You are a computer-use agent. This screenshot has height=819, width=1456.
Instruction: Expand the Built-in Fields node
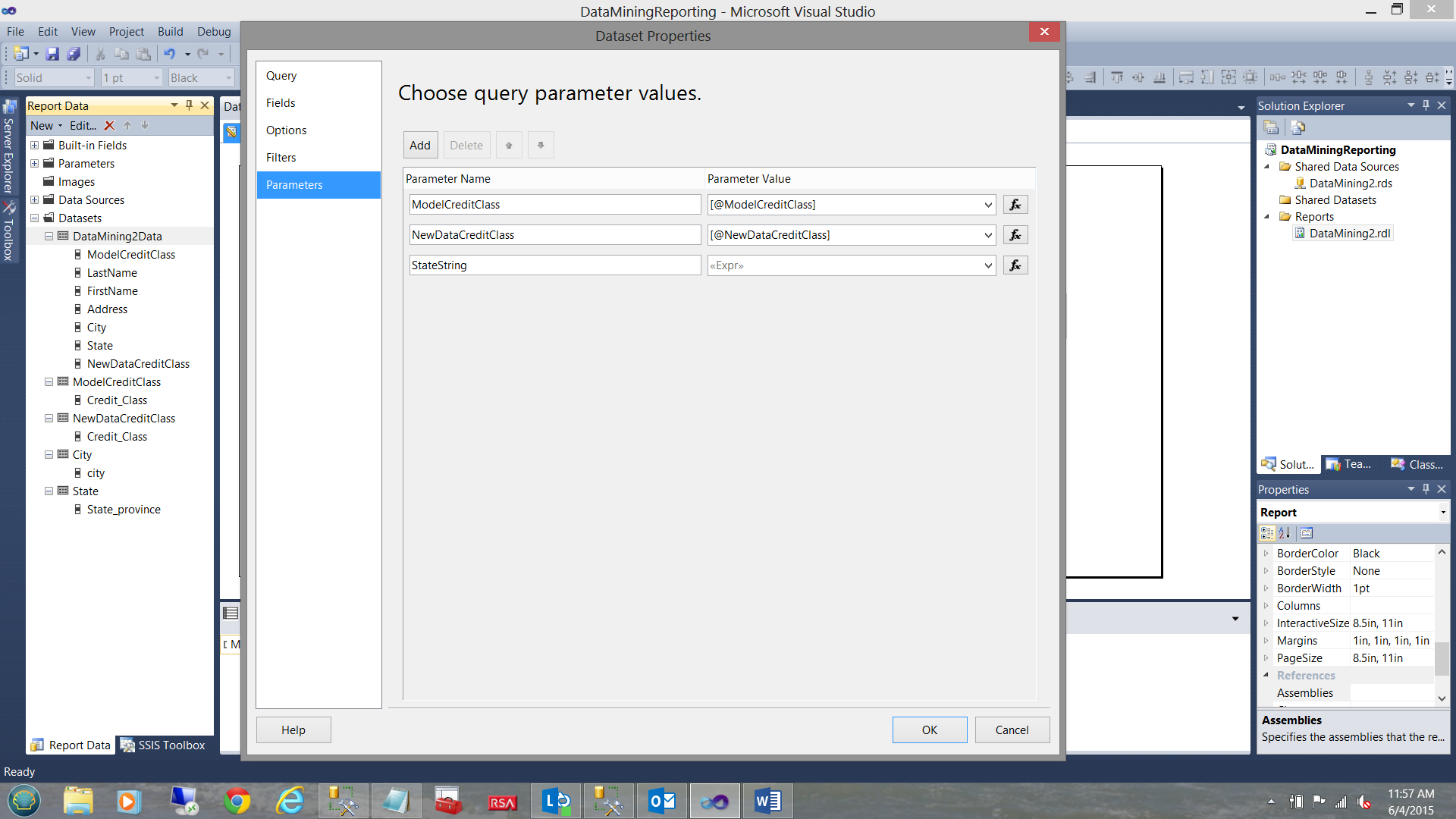click(x=34, y=146)
